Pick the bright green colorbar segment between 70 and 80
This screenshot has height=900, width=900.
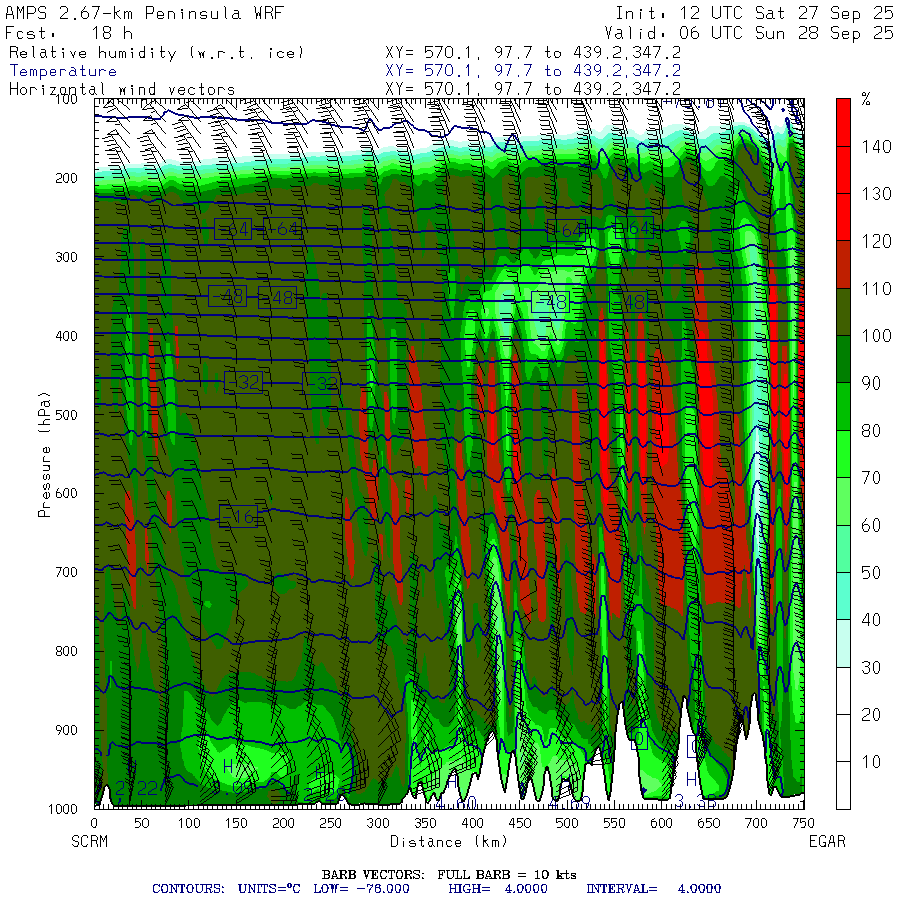click(843, 454)
